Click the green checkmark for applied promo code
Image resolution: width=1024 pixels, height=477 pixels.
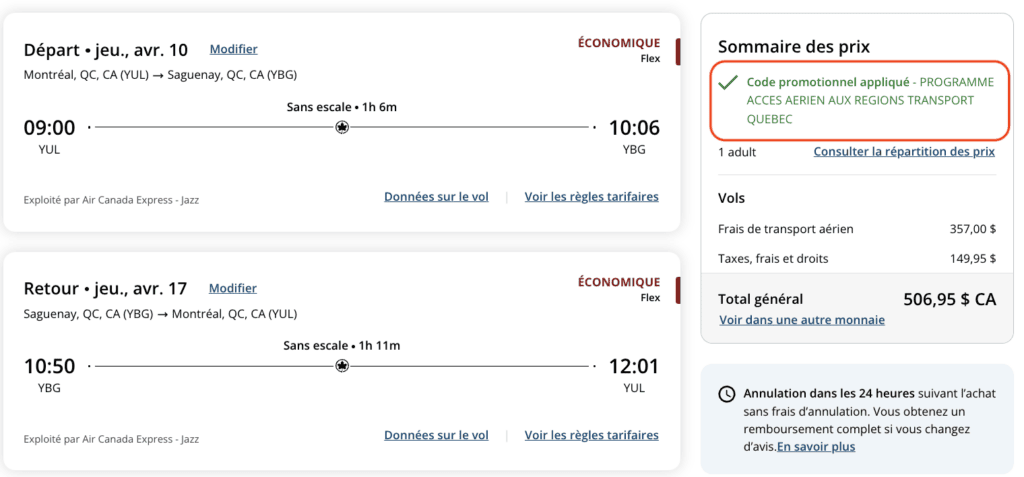(x=729, y=82)
